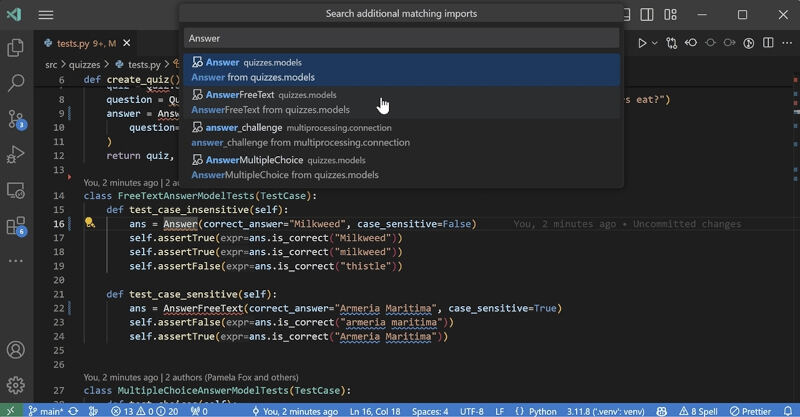Screen dimensions: 800x417
Task: Open the Run and Debug view
Action: click(x=16, y=154)
